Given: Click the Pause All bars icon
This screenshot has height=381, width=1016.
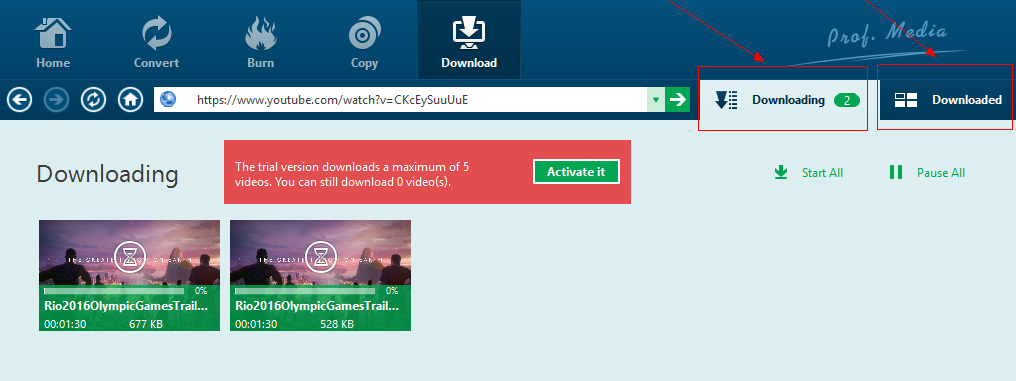Looking at the screenshot, I should pos(896,172).
